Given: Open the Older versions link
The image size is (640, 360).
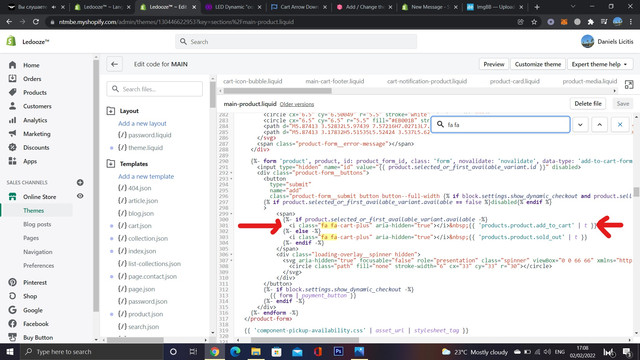Looking at the screenshot, I should coord(297,104).
